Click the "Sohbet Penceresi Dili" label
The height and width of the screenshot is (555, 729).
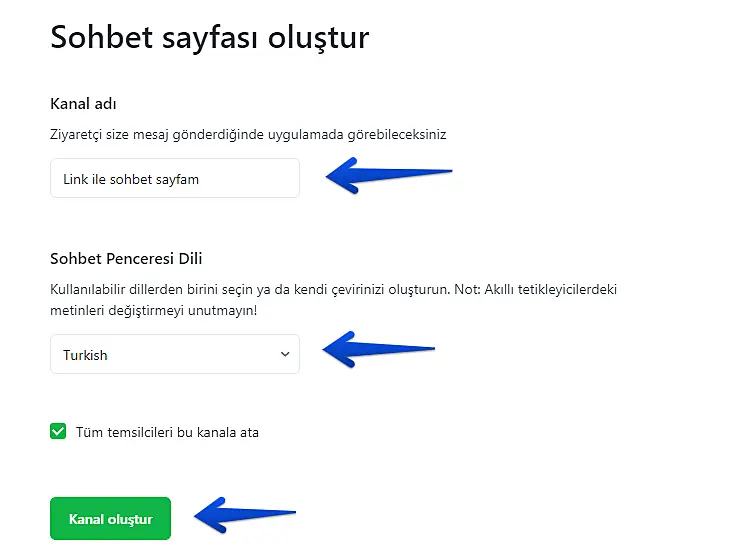pyautogui.click(x=126, y=259)
